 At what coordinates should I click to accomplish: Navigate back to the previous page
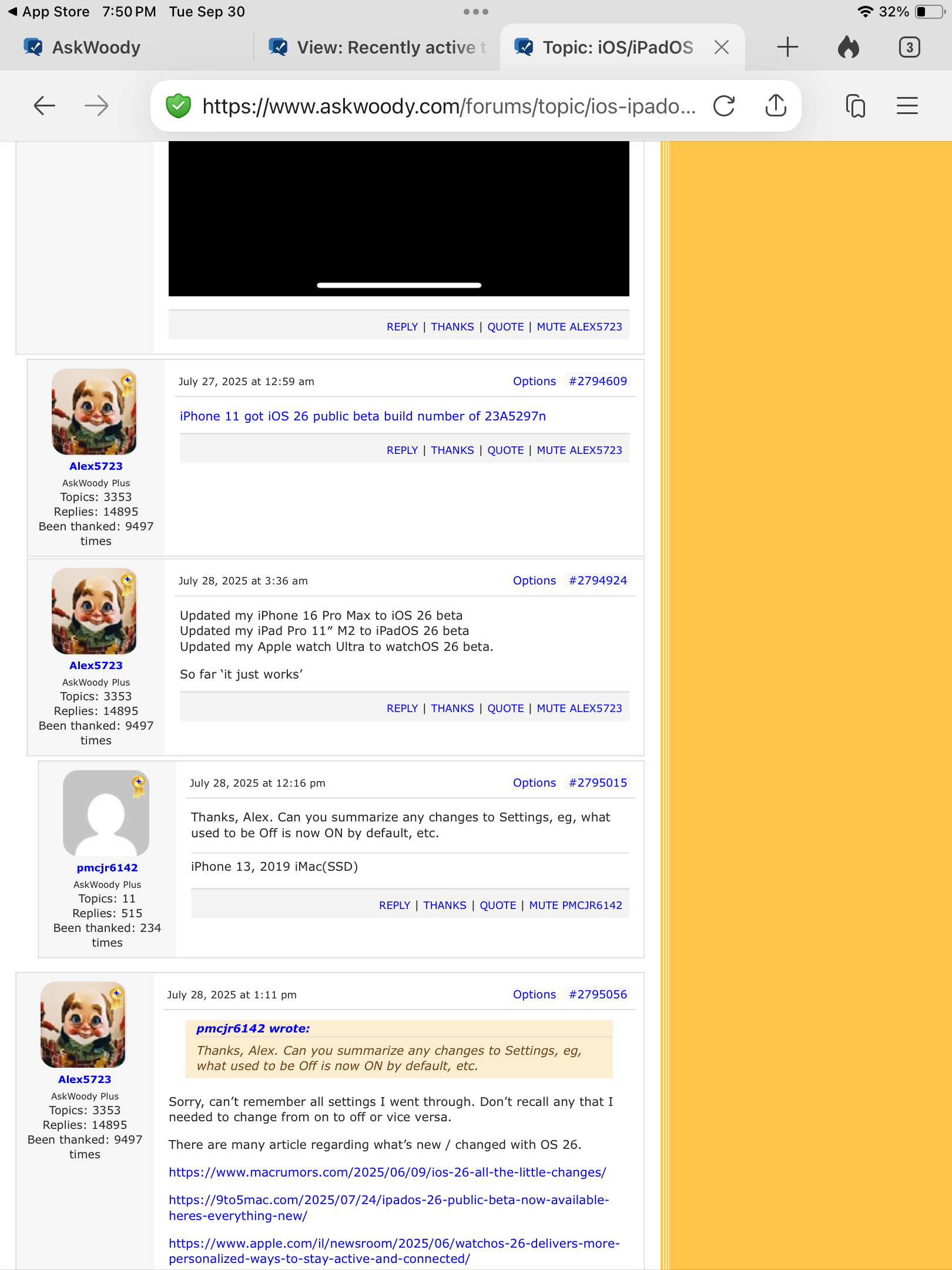44,106
